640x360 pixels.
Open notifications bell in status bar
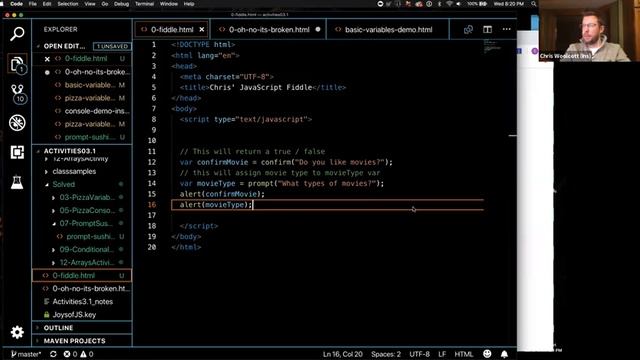pyautogui.click(x=504, y=354)
